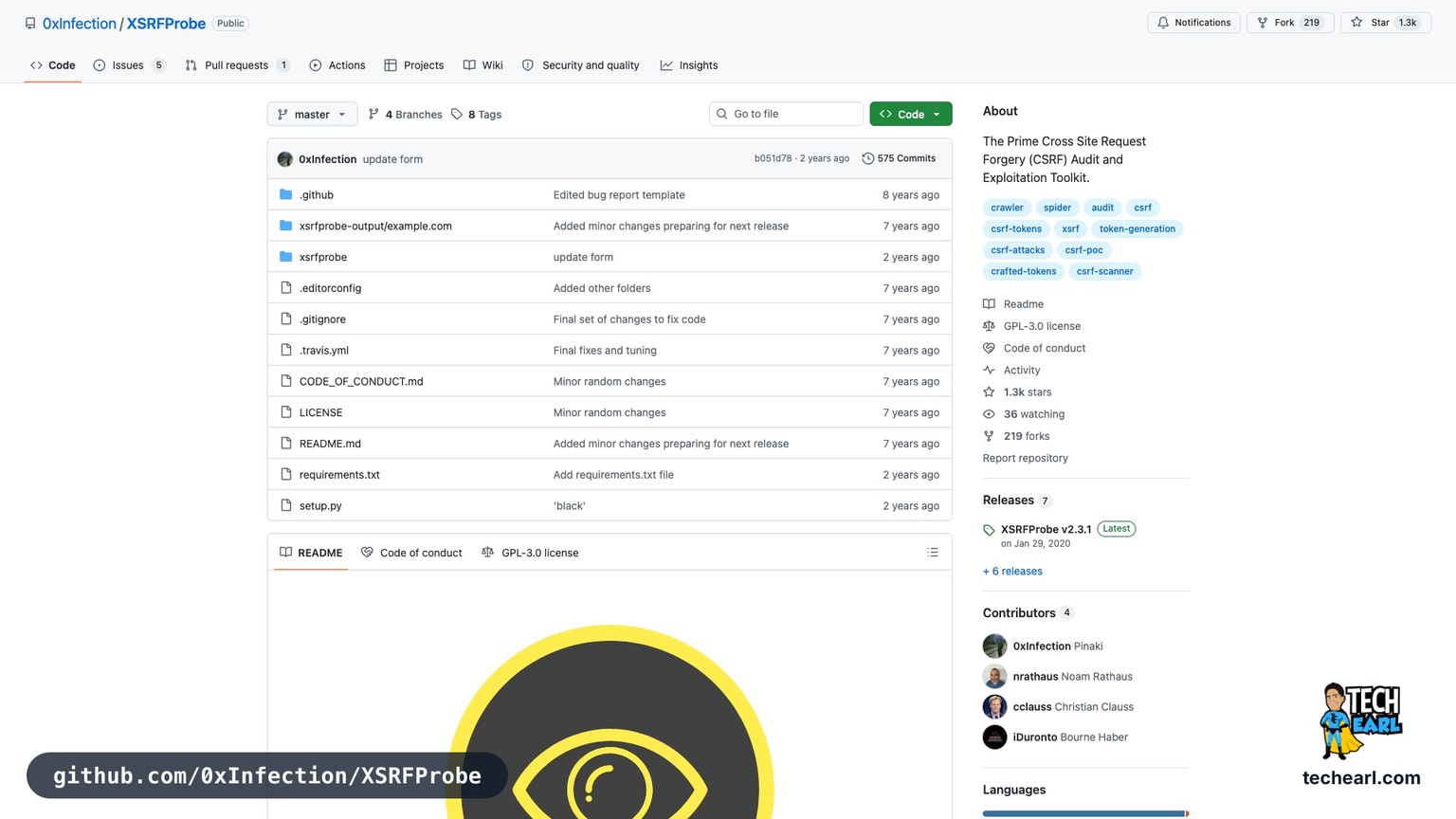The height and width of the screenshot is (819, 1456).
Task: Open the Security and quality tab
Action: click(581, 65)
